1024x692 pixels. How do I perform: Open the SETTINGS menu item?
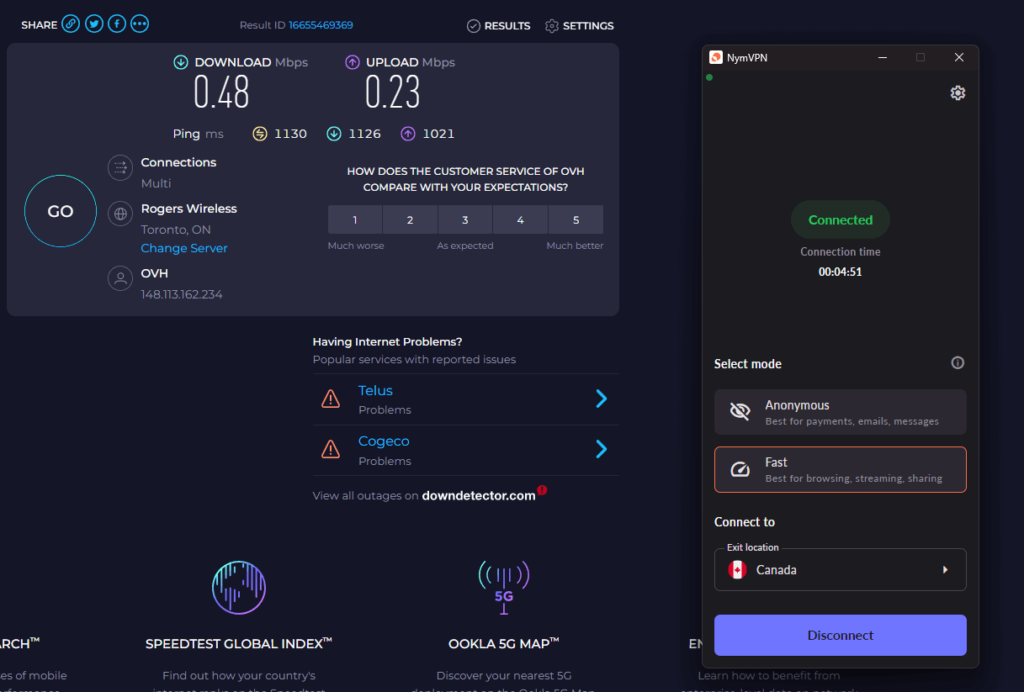click(579, 26)
